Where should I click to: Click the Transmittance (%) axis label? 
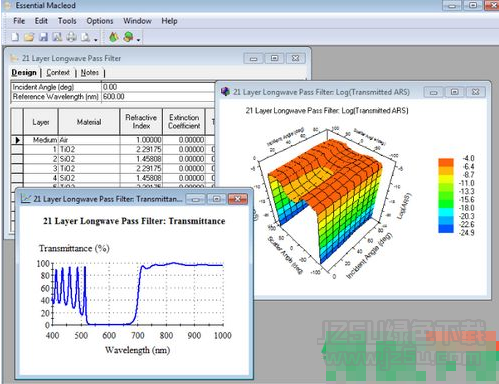point(74,248)
